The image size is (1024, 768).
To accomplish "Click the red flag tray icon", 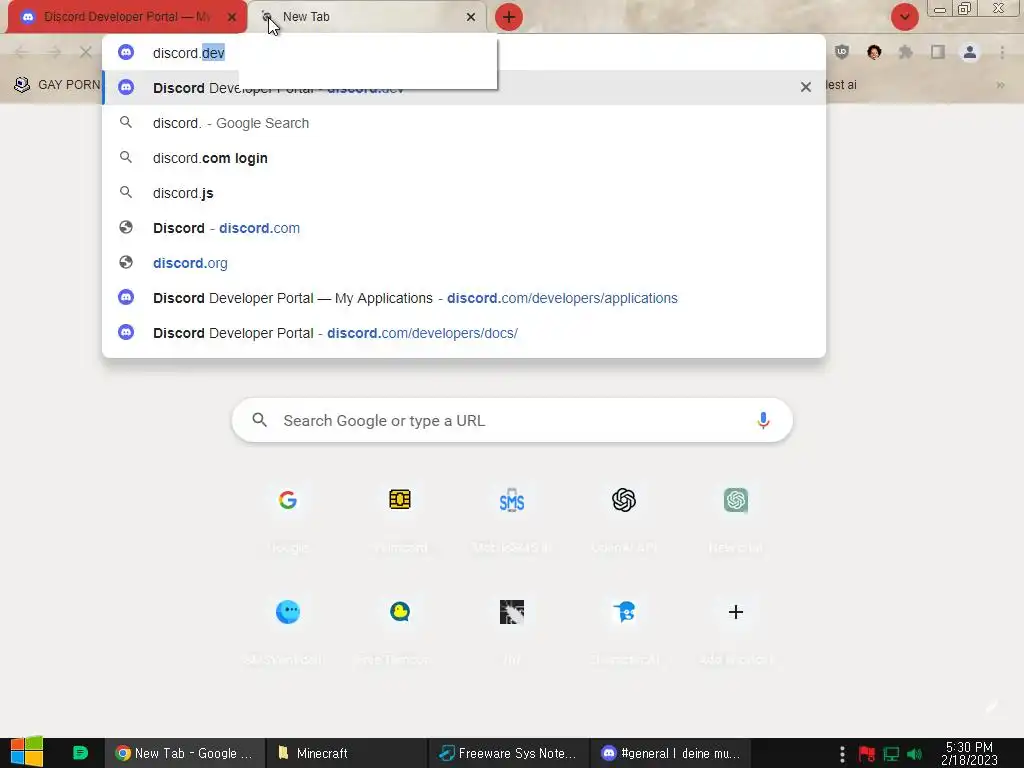I will [x=867, y=754].
